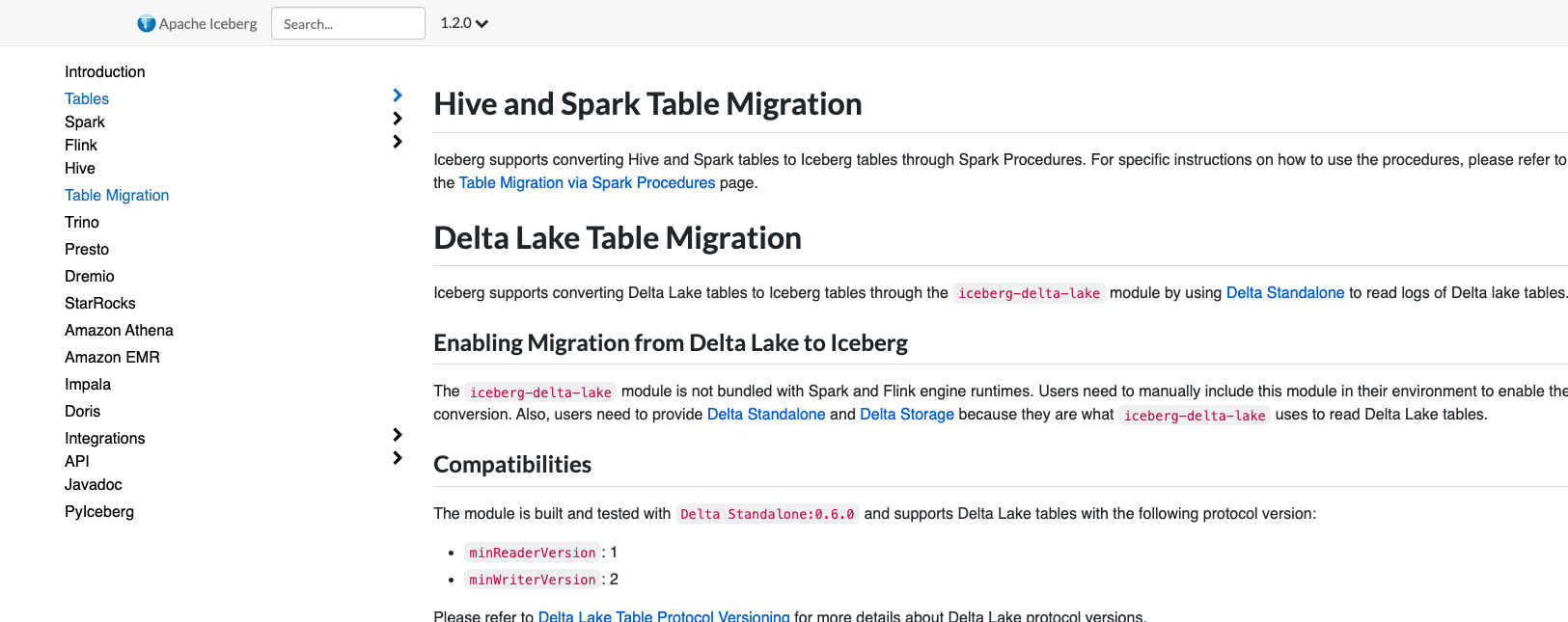Select Integrations in the sidebar

[x=105, y=438]
